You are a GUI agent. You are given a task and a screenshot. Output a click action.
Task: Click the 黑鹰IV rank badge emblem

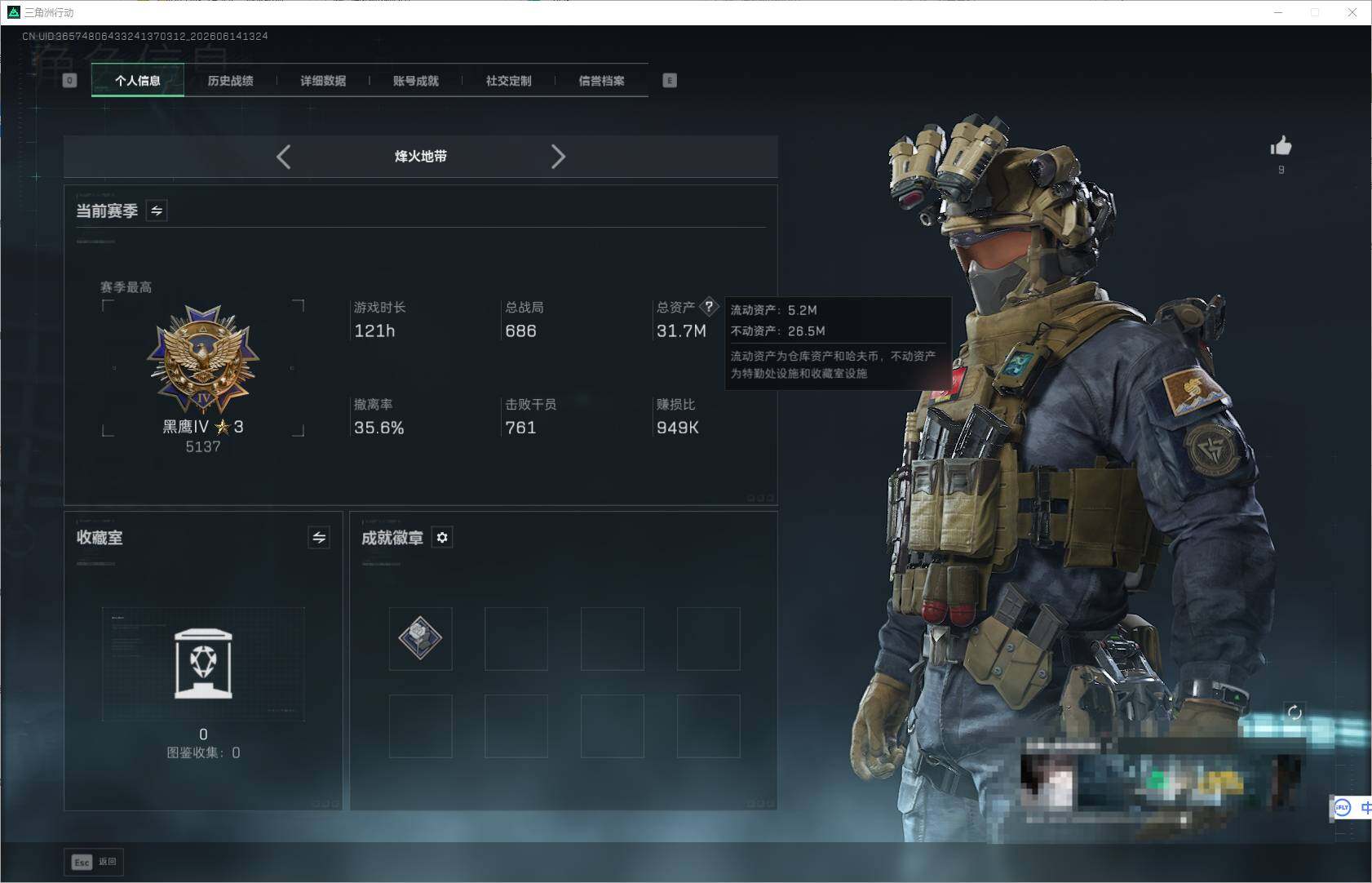click(203, 359)
